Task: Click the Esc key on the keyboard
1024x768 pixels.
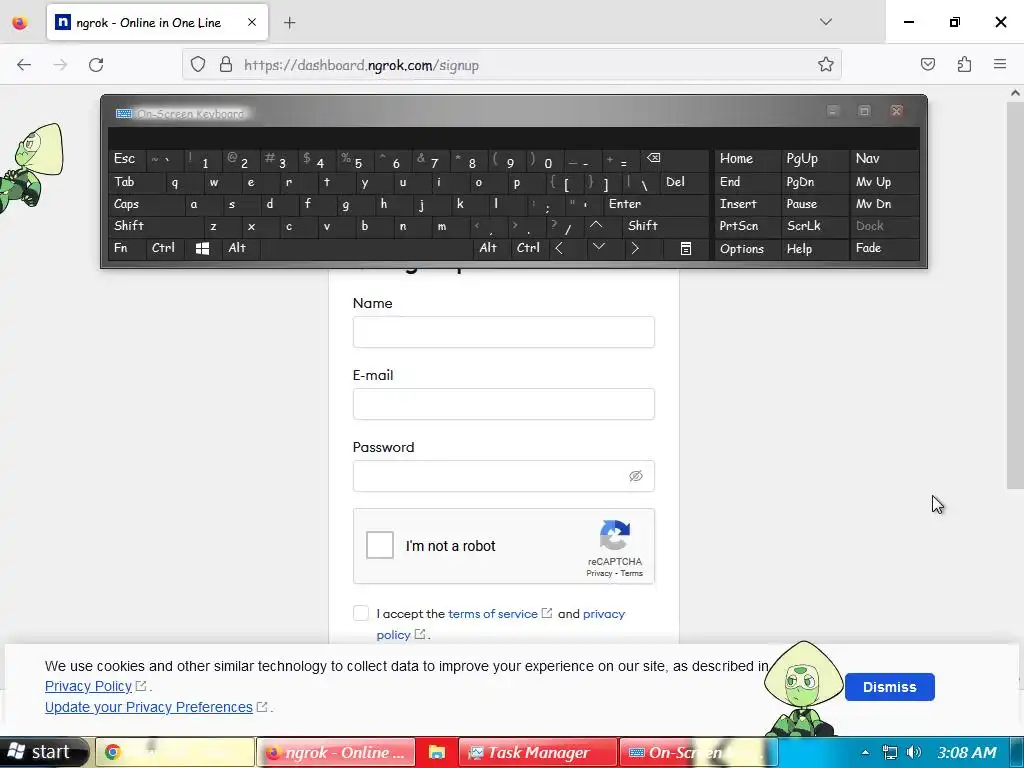Action: tap(127, 159)
